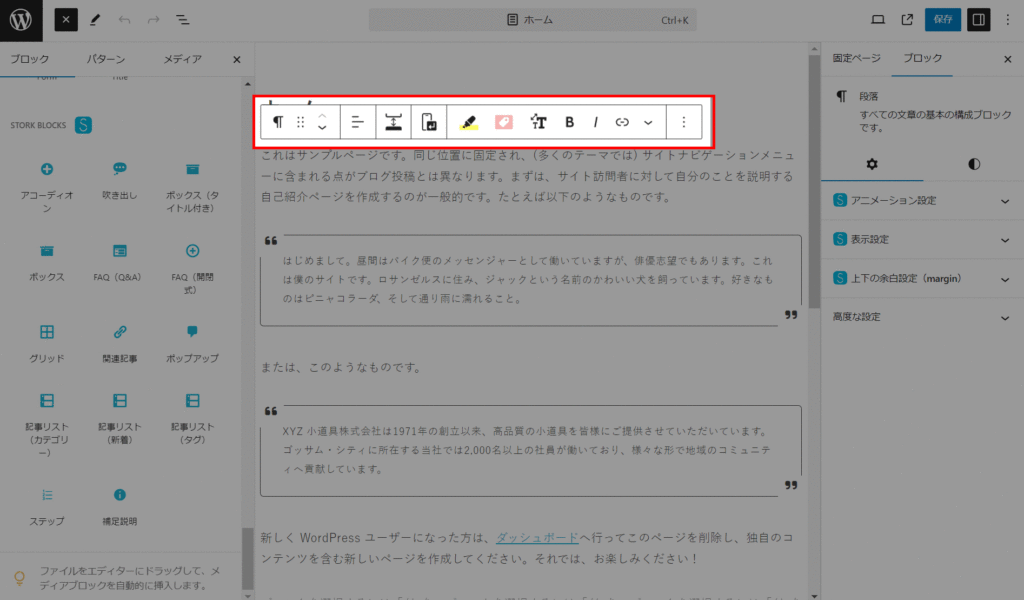This screenshot has height=600, width=1024.
Task: Select the gear settings sub-tab
Action: coord(872,164)
